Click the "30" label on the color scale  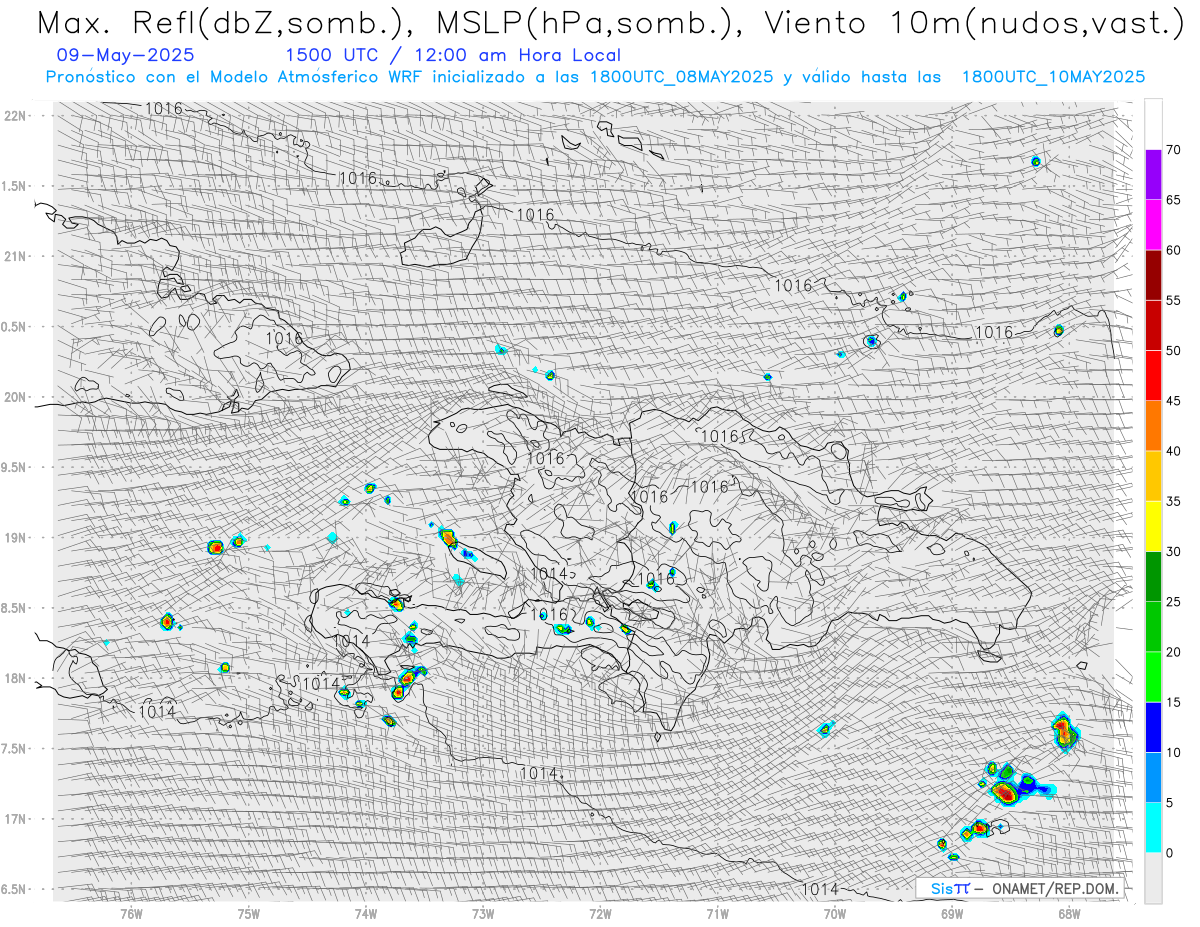click(x=1173, y=551)
